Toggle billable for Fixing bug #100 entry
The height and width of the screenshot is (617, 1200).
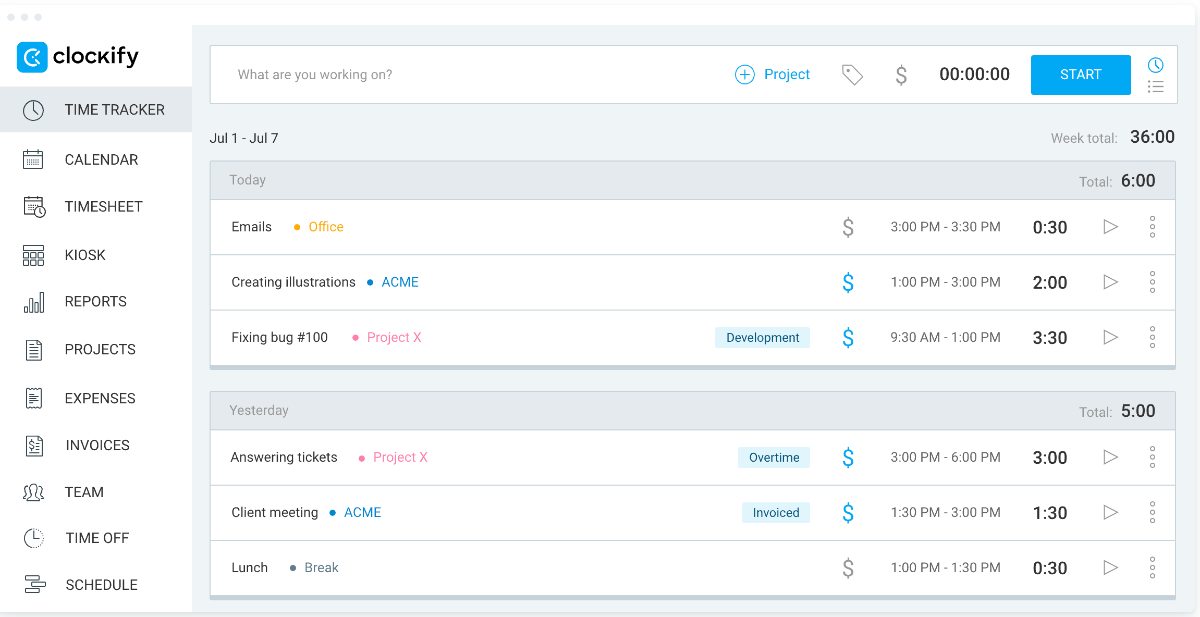coord(848,338)
